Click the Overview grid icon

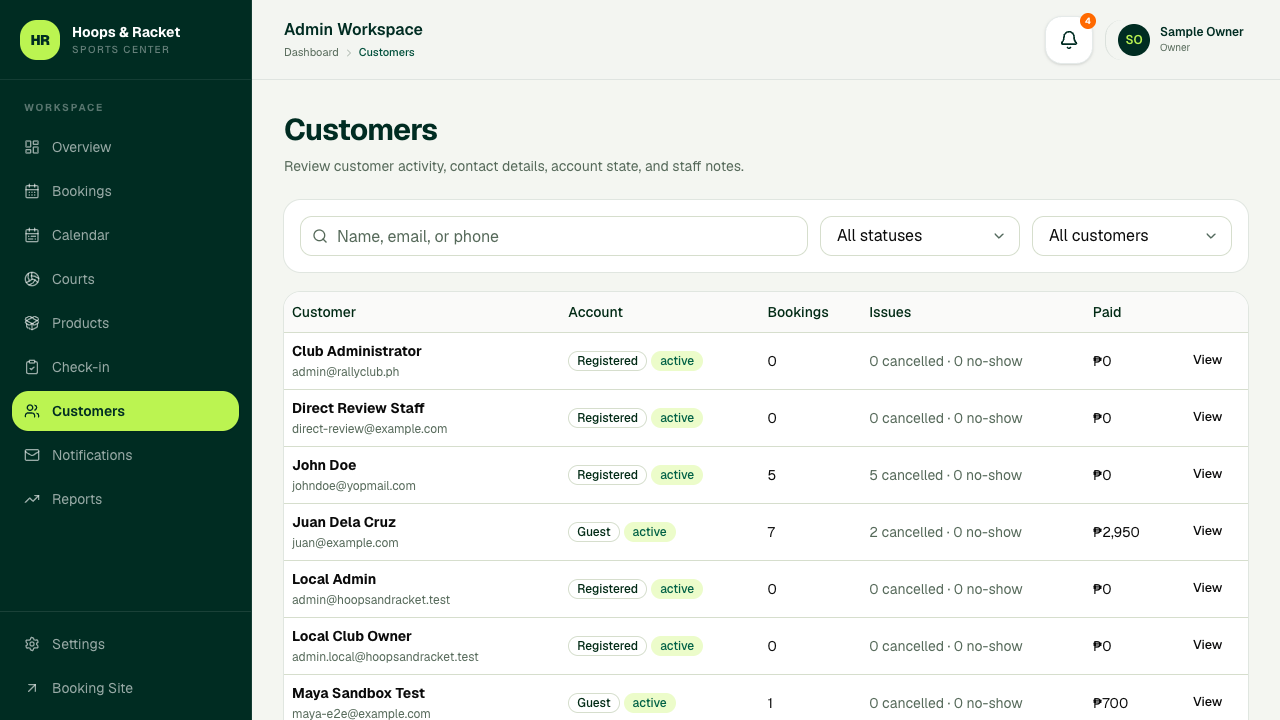(32, 147)
